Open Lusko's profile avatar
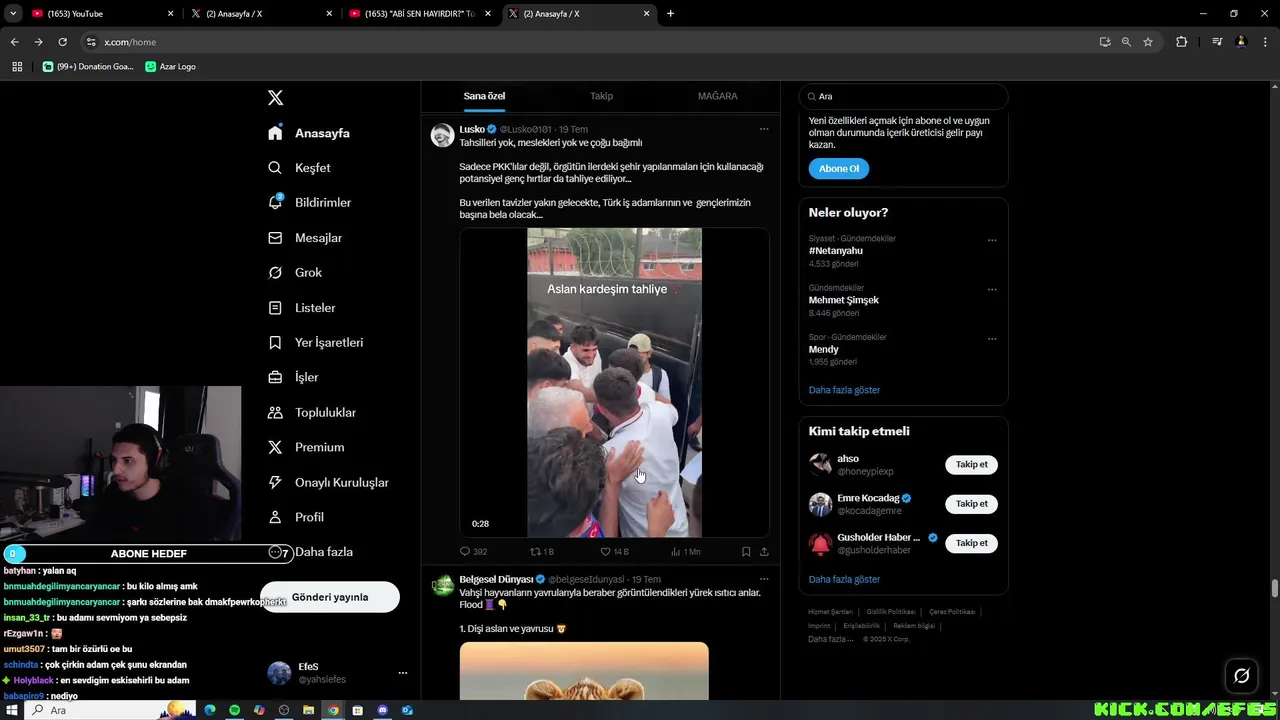The image size is (1280, 720). click(x=442, y=135)
